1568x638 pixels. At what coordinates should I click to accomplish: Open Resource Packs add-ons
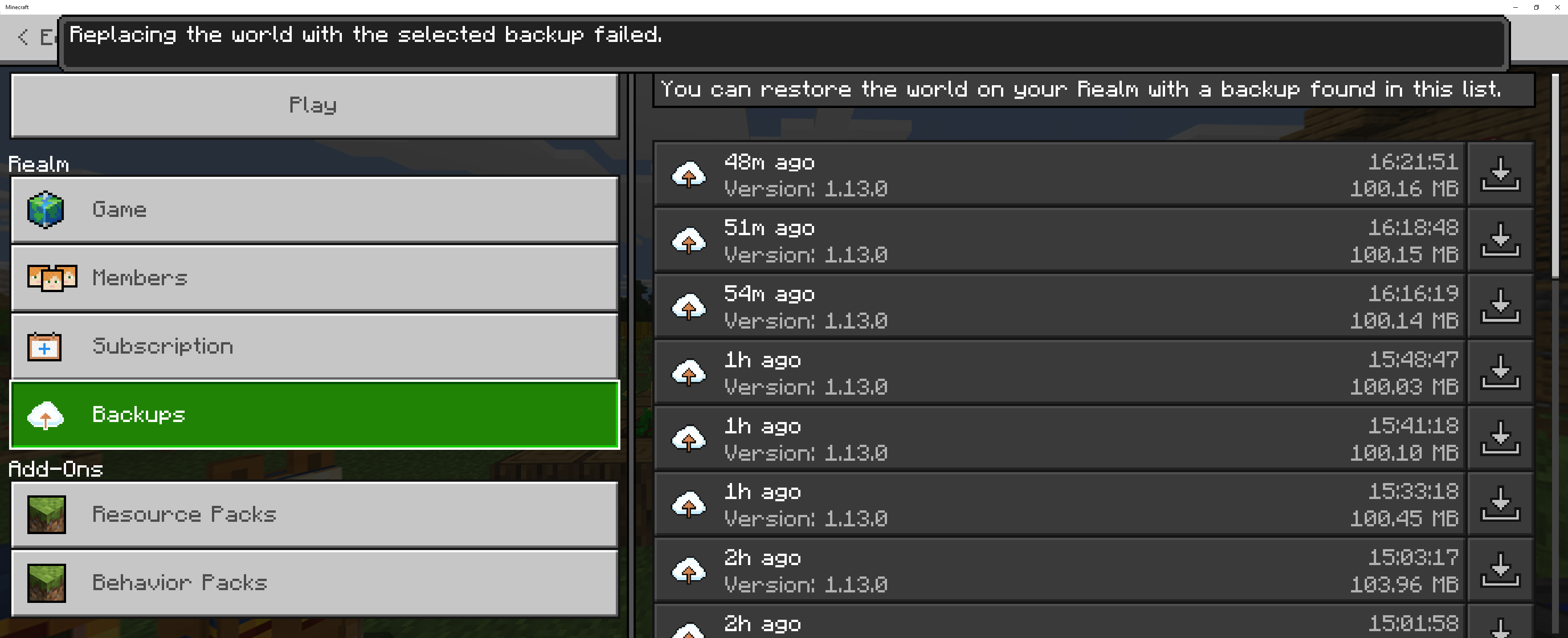click(x=314, y=515)
